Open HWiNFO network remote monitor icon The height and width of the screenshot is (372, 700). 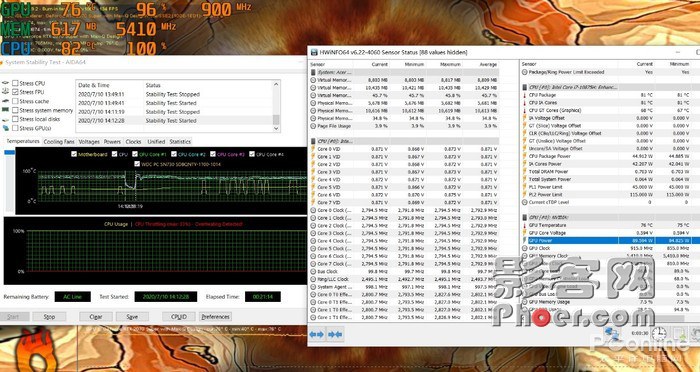612,333
